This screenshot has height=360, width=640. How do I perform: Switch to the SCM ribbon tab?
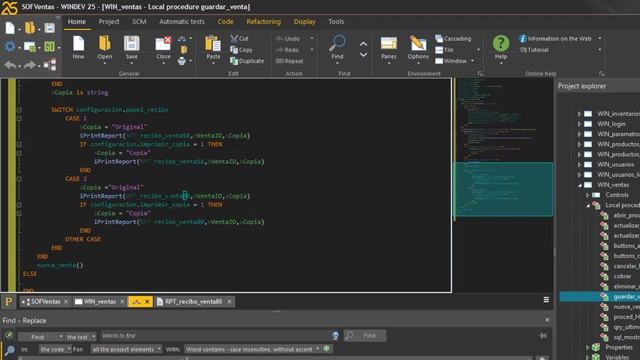pyautogui.click(x=139, y=22)
